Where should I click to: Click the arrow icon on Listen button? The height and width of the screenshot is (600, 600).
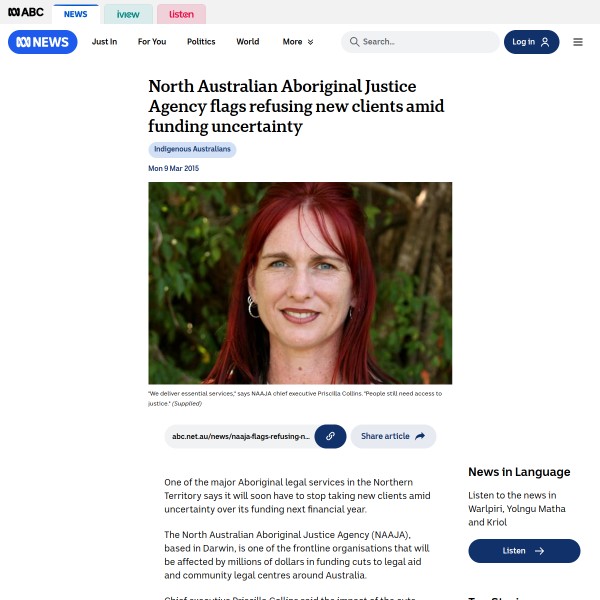[x=540, y=551]
